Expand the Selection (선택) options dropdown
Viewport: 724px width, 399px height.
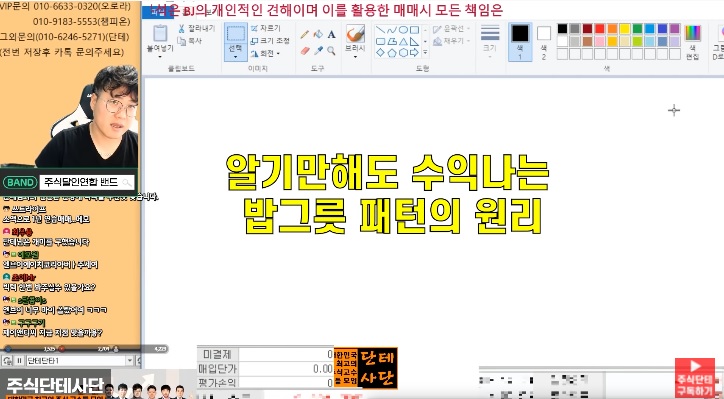pos(236,57)
